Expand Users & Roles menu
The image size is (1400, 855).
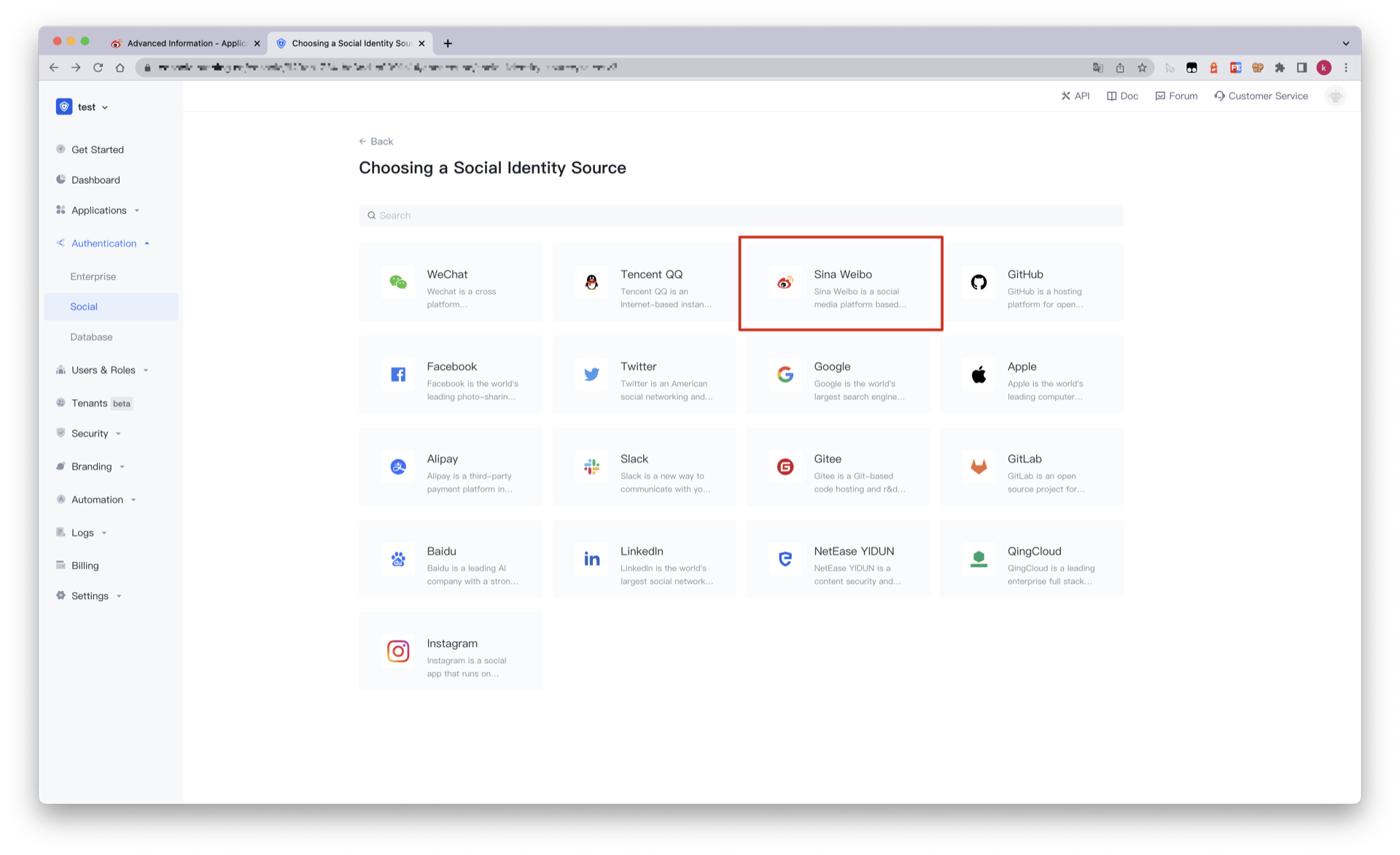[103, 371]
